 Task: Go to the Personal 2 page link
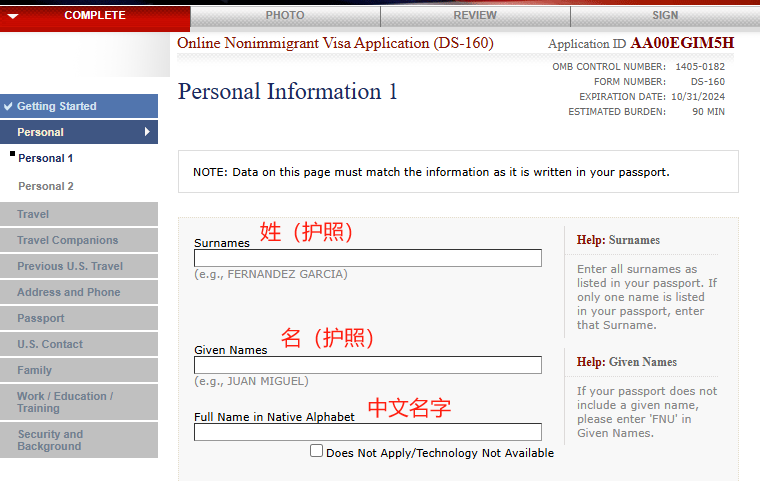pyautogui.click(x=46, y=186)
